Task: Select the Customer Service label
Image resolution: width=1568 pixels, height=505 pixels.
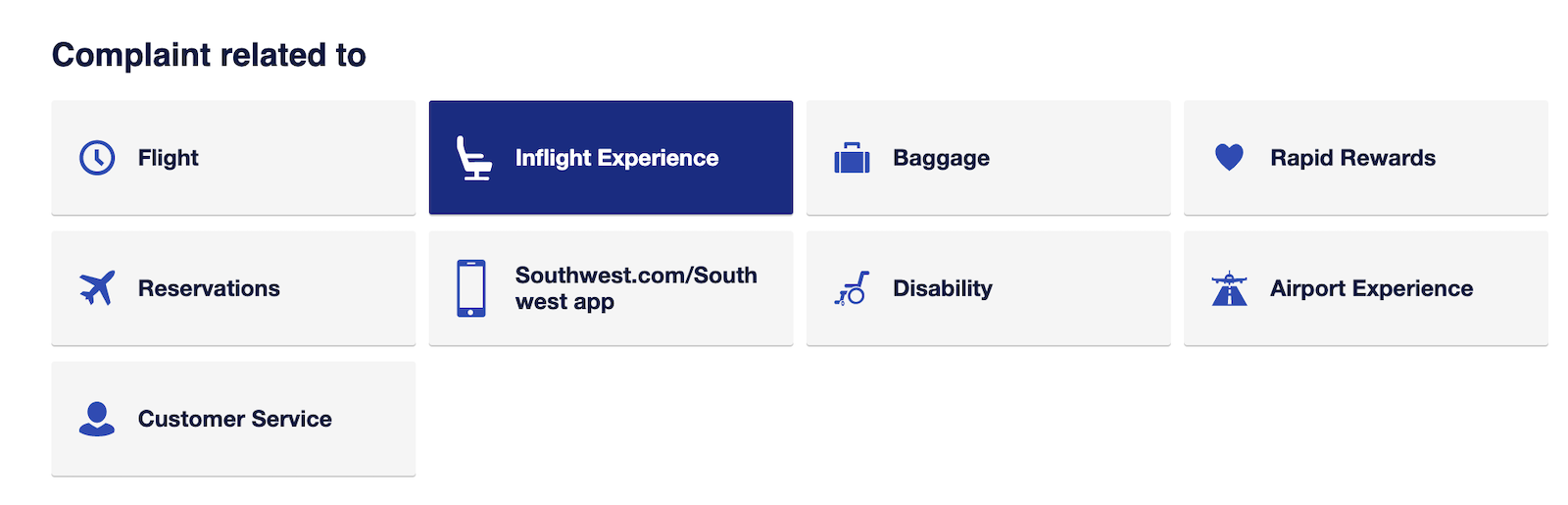Action: click(x=234, y=419)
